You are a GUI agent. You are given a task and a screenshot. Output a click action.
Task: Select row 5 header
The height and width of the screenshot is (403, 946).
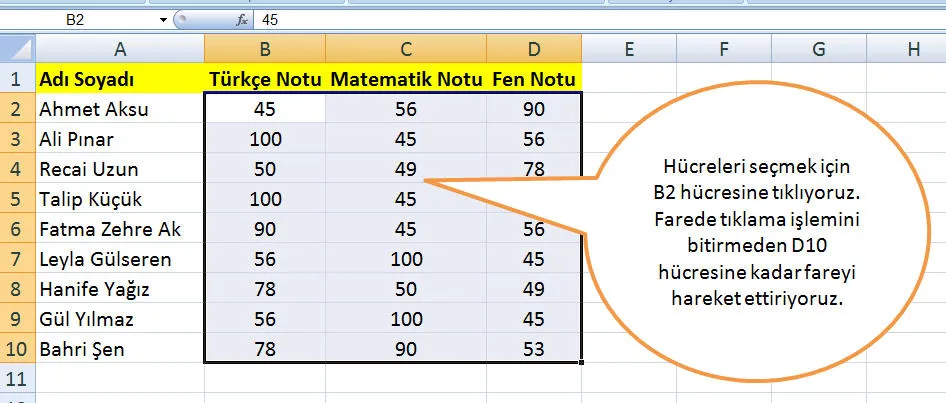click(x=17, y=199)
